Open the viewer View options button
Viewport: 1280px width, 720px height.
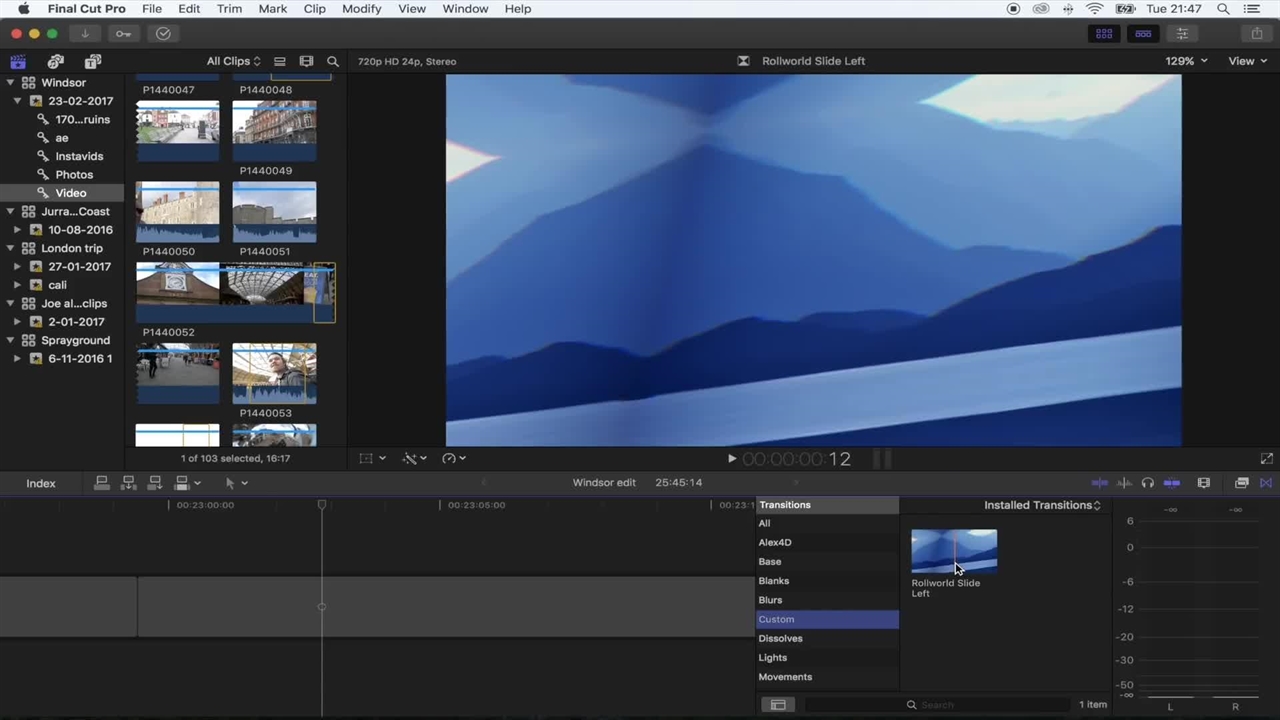pyautogui.click(x=1246, y=61)
